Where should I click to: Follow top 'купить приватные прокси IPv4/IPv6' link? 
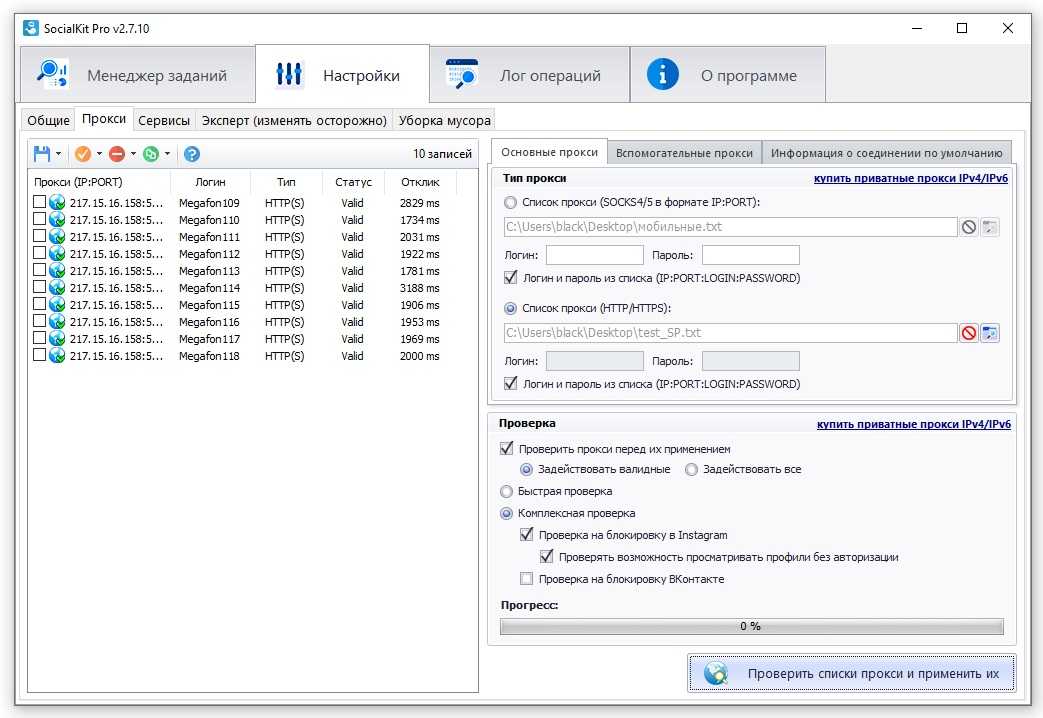911,178
